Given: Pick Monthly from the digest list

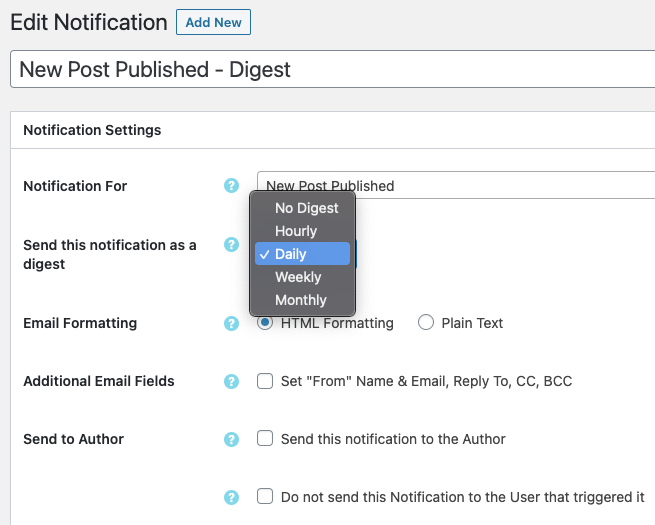Looking at the screenshot, I should [302, 300].
